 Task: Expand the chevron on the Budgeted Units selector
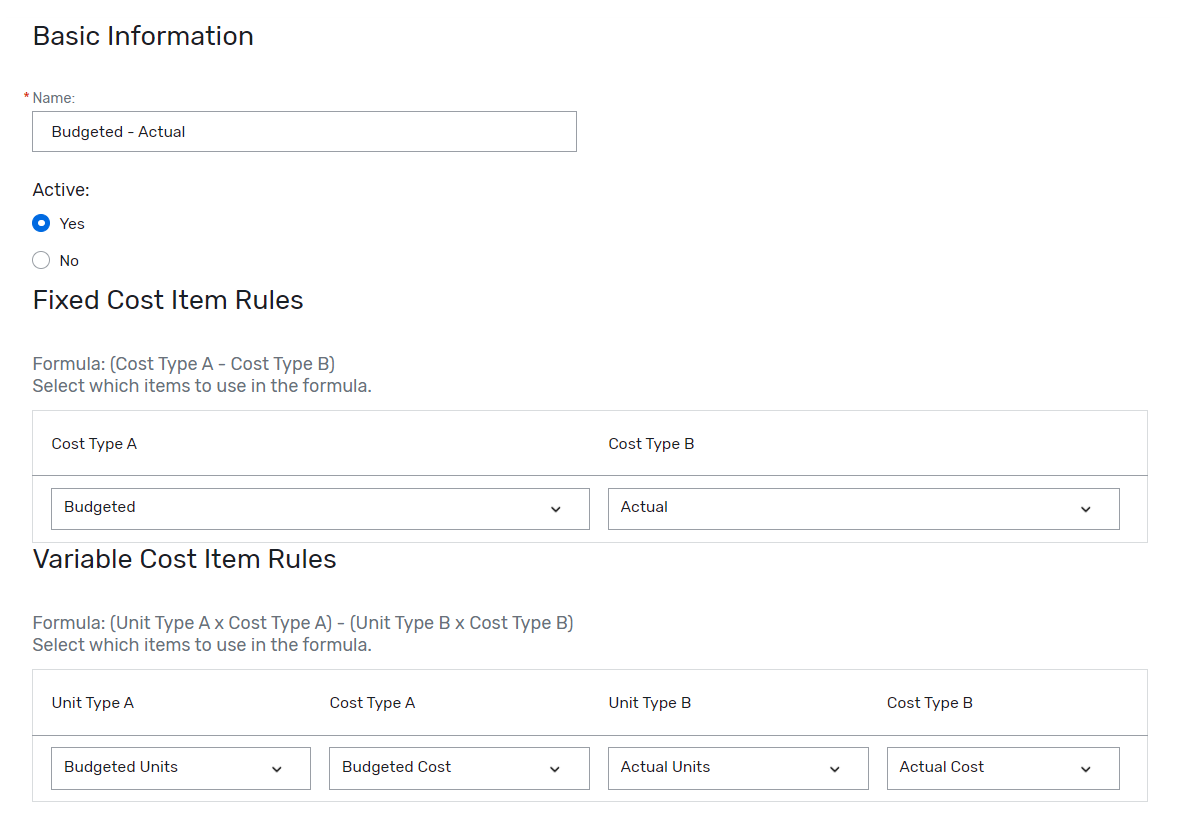(278, 768)
